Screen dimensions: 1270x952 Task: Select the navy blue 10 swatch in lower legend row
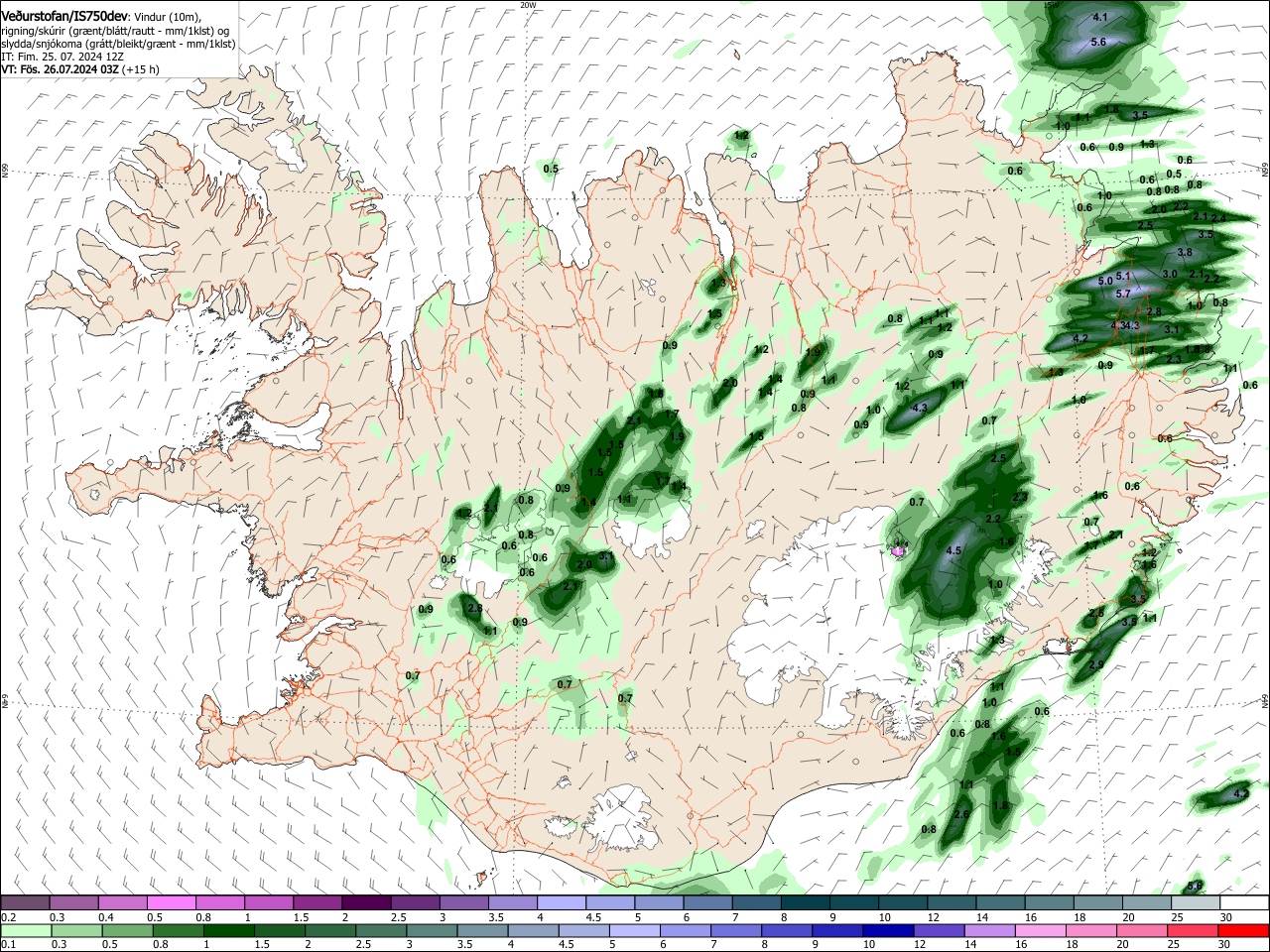pos(888,931)
